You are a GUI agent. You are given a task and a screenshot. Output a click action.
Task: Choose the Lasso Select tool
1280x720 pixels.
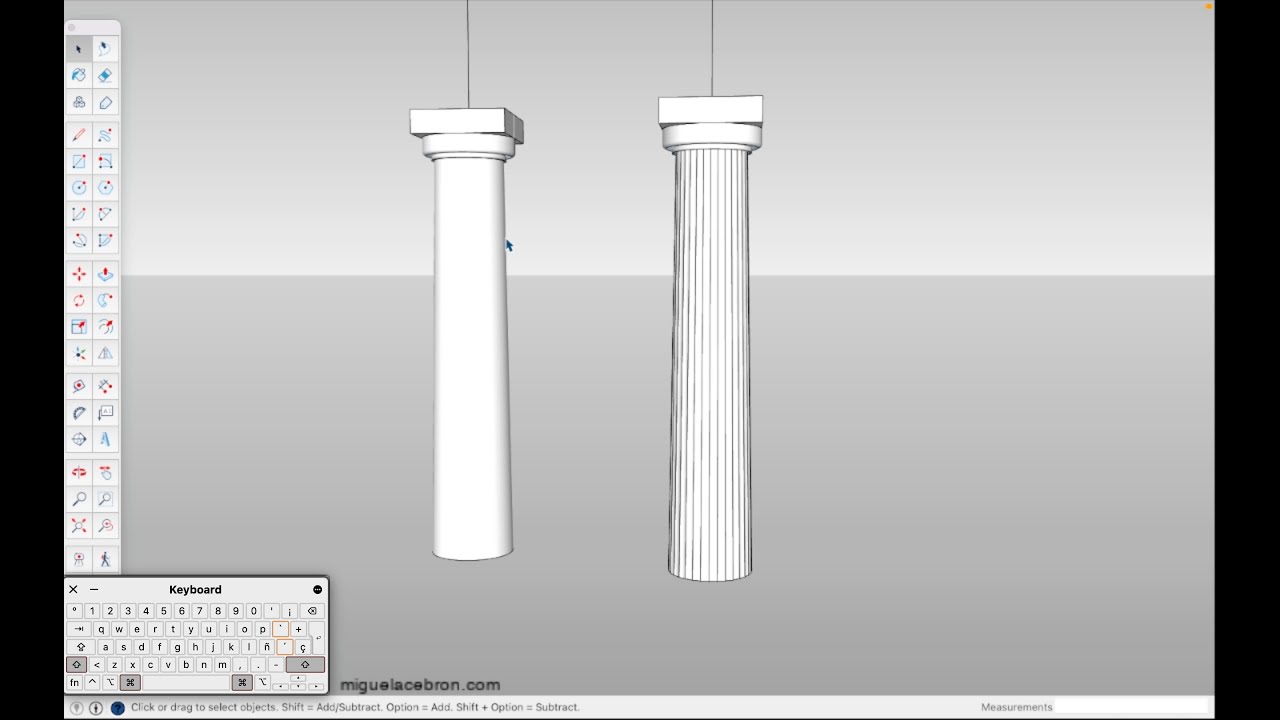tap(105, 48)
